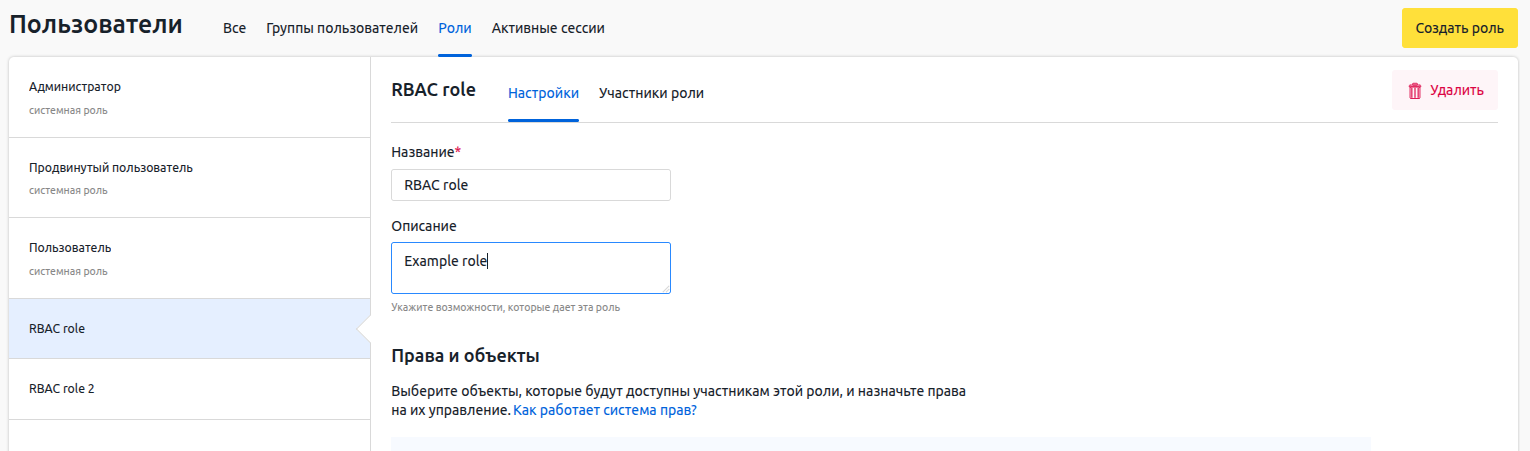The width and height of the screenshot is (1530, 451).
Task: Switch to Группы пользователей tab
Action: [x=342, y=28]
